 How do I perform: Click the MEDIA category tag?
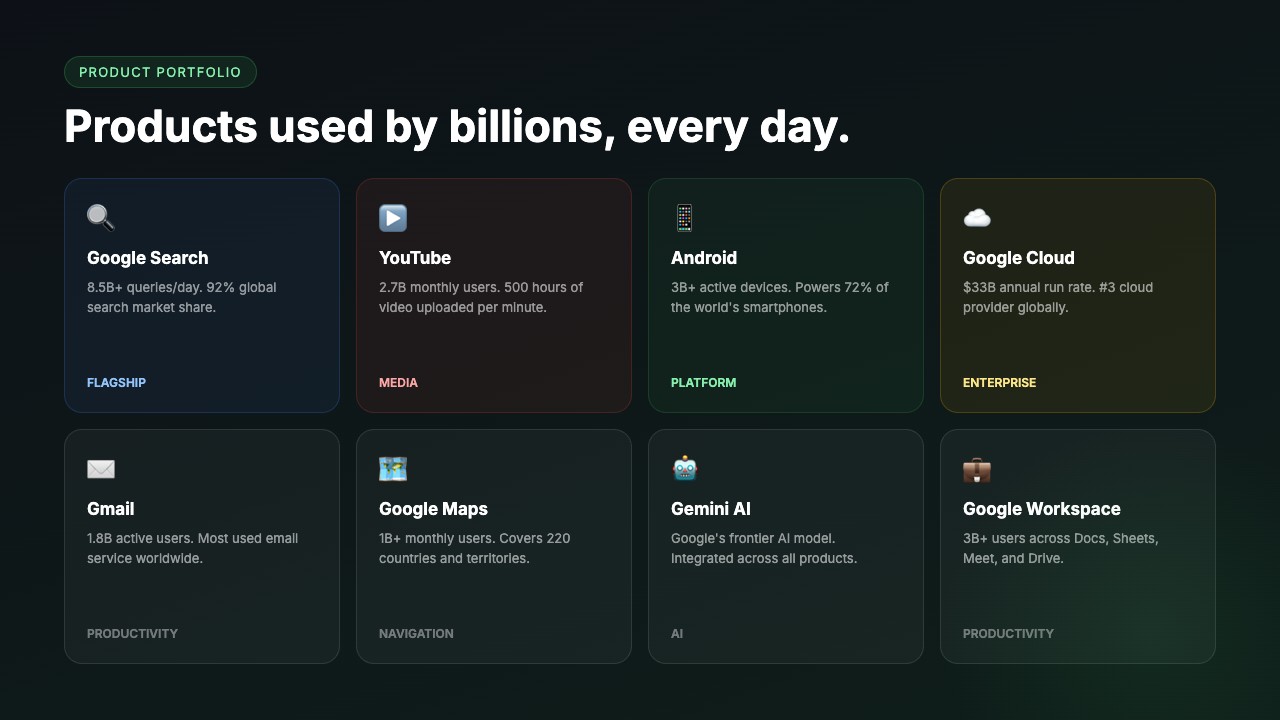coord(398,383)
